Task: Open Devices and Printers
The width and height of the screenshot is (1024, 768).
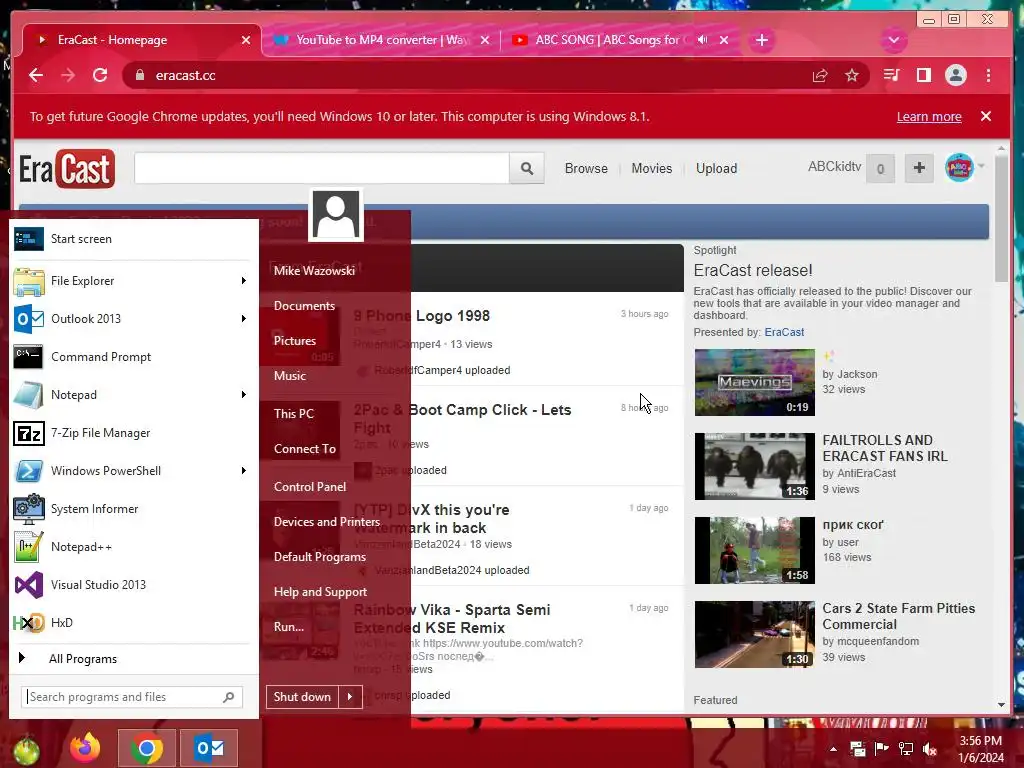Action: pos(327,522)
